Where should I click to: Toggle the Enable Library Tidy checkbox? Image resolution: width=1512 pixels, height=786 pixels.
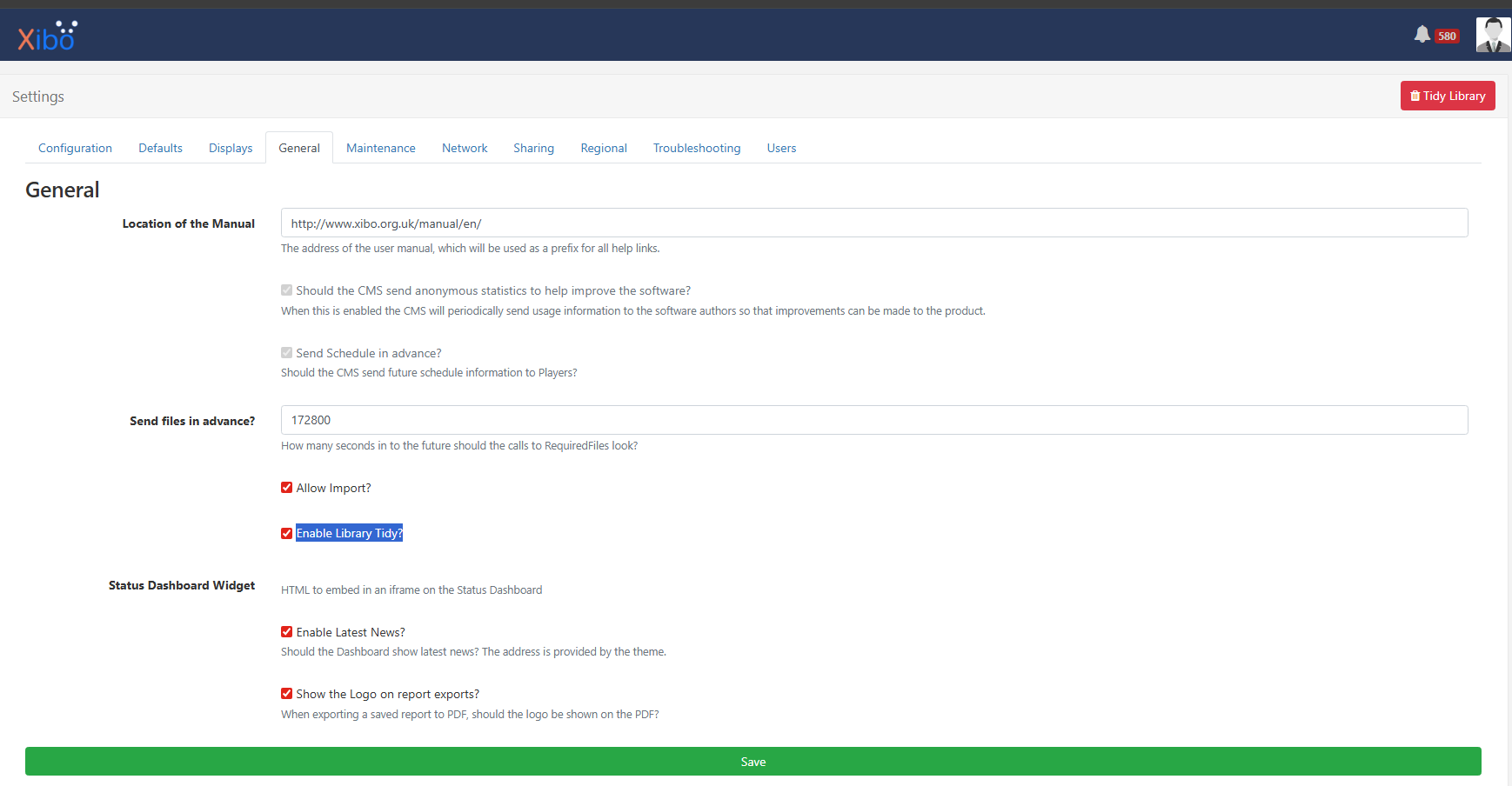tap(287, 534)
